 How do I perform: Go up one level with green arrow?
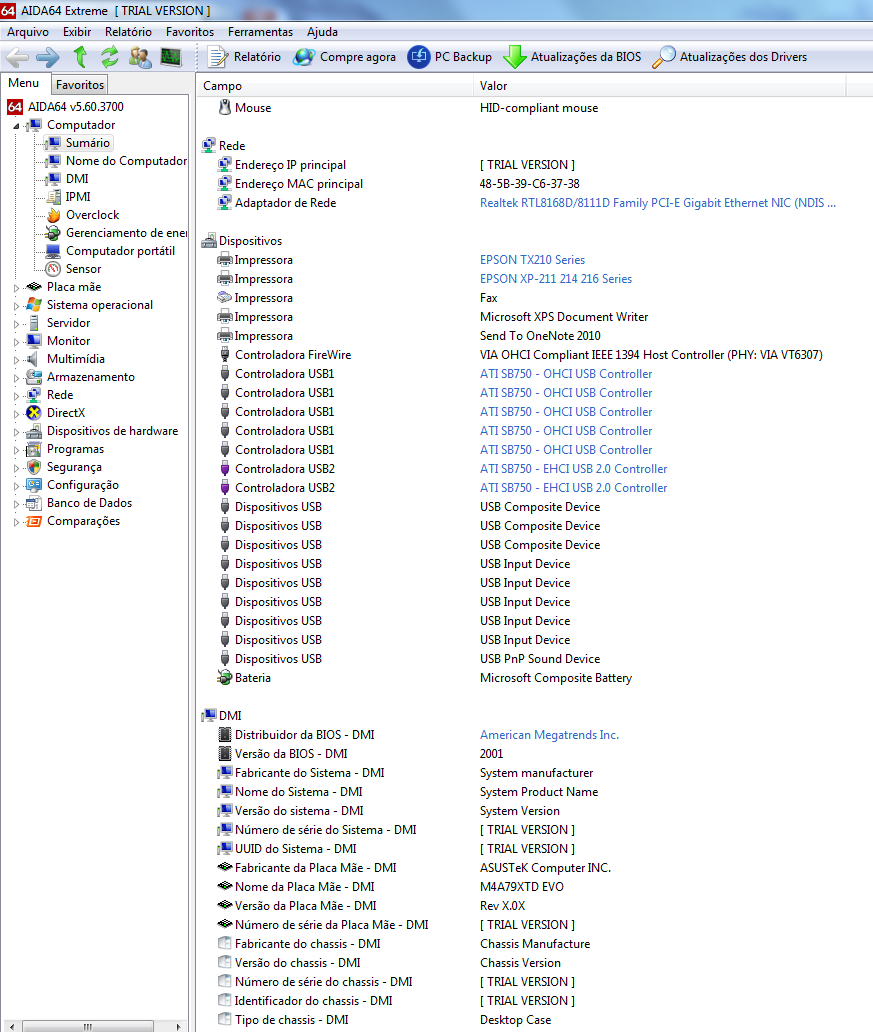80,57
